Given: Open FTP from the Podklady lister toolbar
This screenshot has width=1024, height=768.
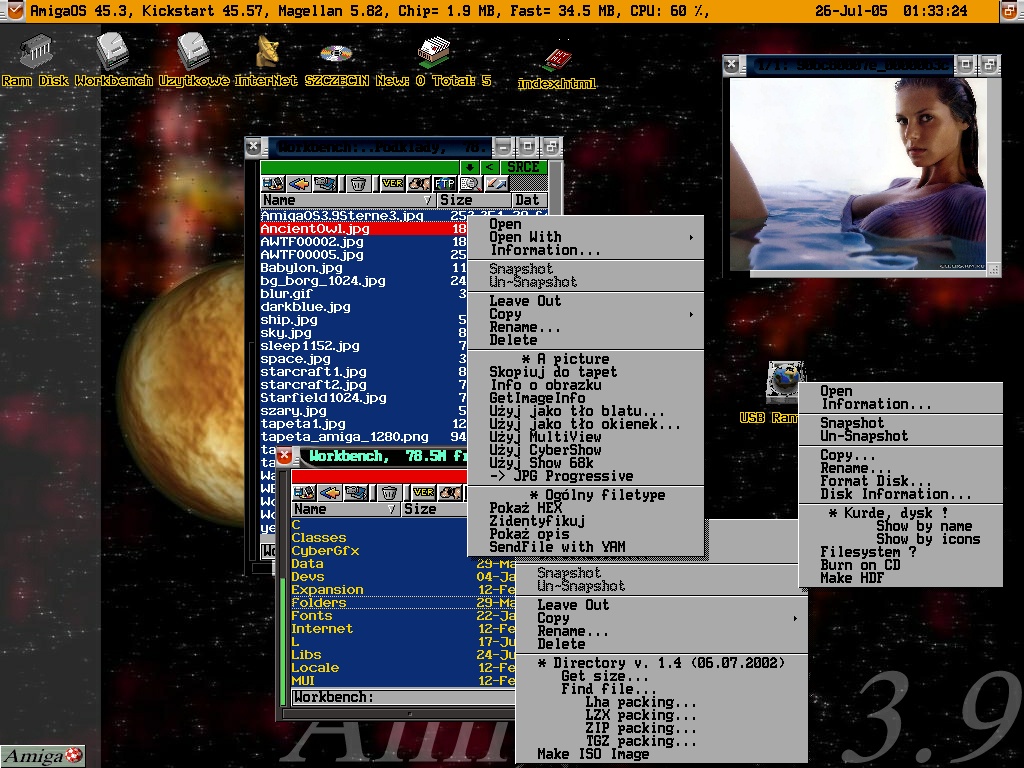Looking at the screenshot, I should click(445, 184).
